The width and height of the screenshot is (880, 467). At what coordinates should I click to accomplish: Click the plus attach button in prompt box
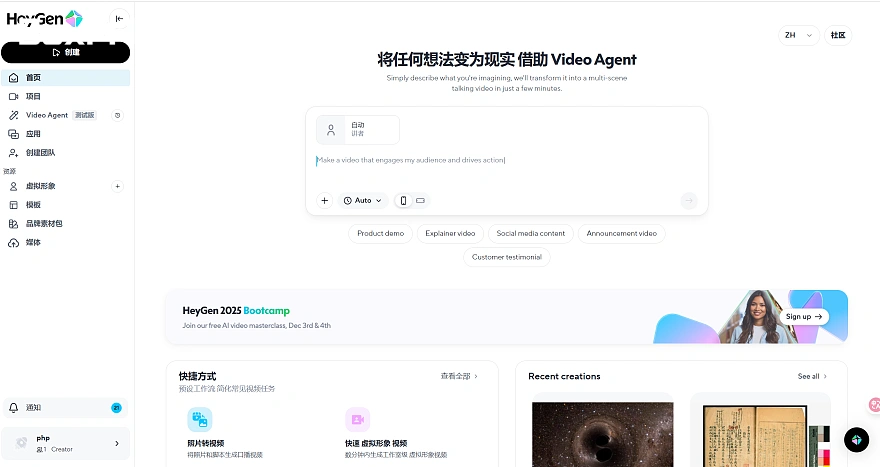click(324, 200)
